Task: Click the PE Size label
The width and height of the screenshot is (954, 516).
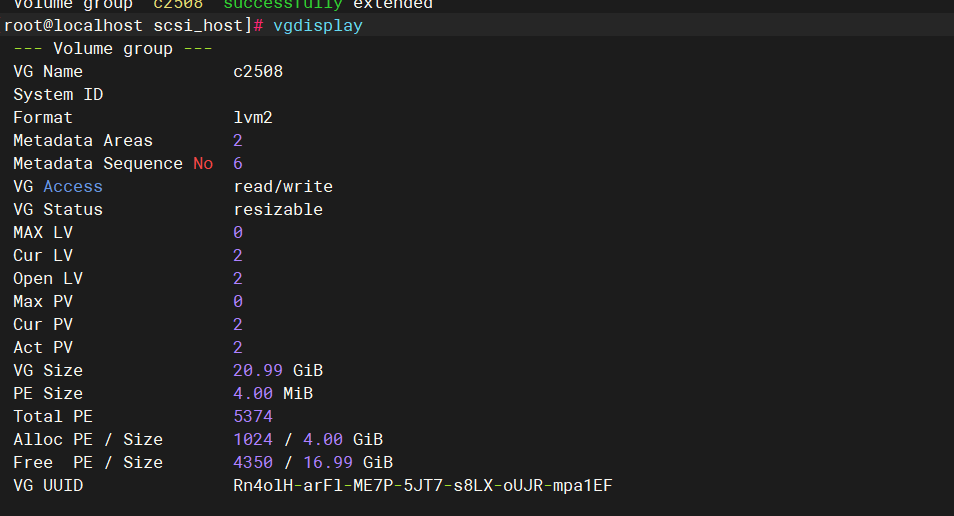Action: (48, 394)
